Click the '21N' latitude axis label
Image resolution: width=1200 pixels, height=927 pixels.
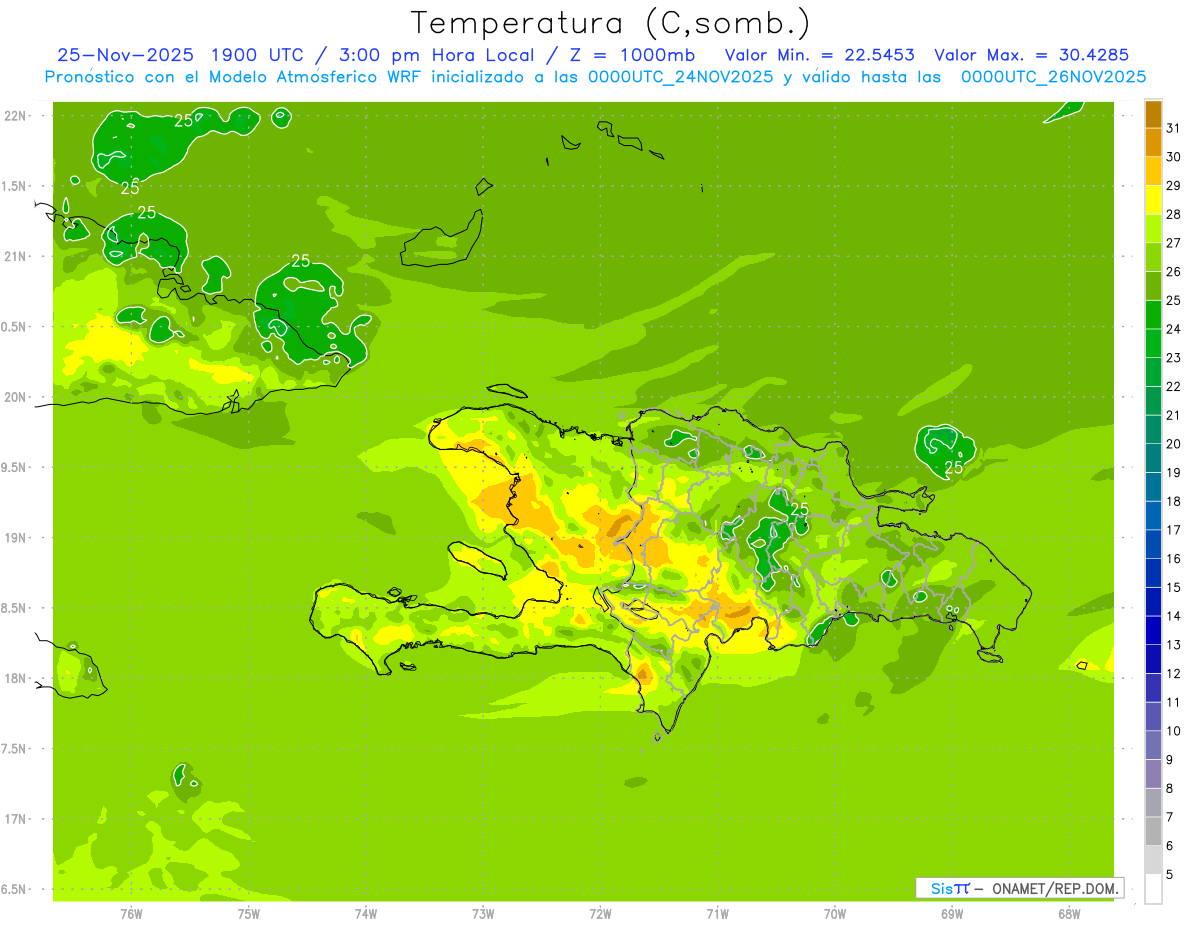16,256
